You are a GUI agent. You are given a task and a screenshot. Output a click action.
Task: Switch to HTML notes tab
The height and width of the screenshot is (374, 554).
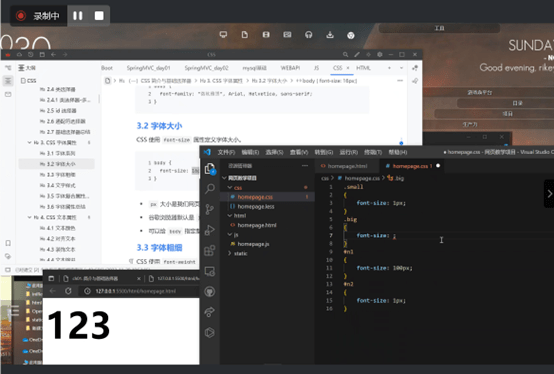coord(363,68)
